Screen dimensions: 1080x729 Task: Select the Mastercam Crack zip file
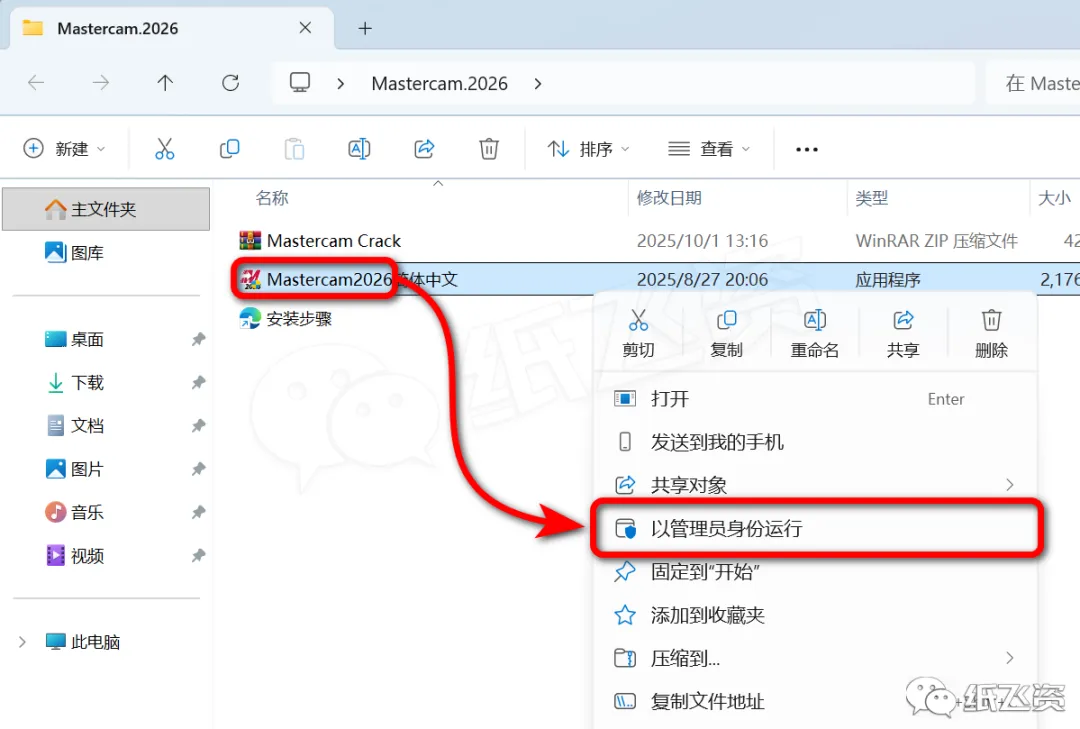(320, 240)
